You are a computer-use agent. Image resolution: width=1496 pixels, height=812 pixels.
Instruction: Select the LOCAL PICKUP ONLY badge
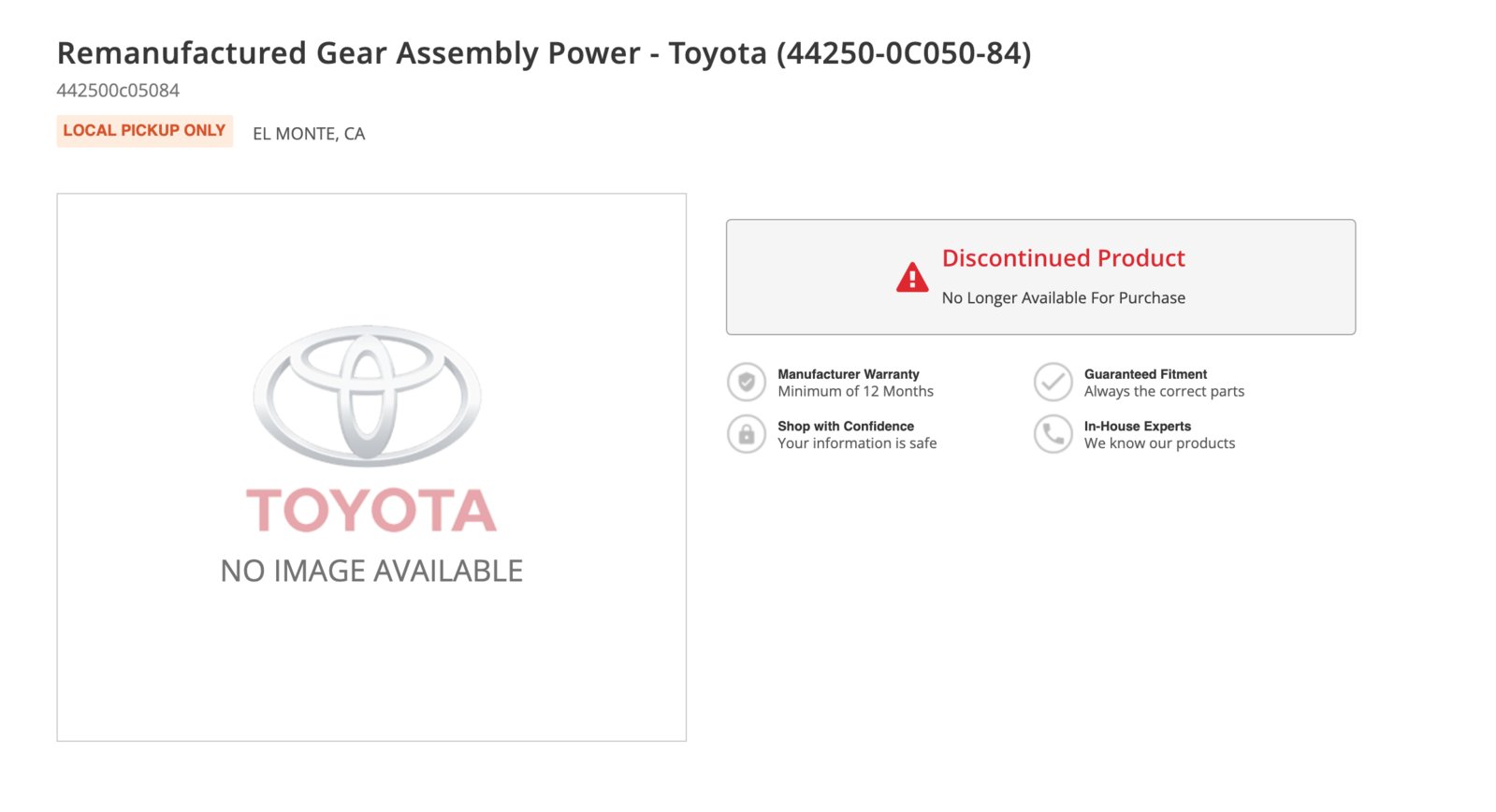coord(144,131)
